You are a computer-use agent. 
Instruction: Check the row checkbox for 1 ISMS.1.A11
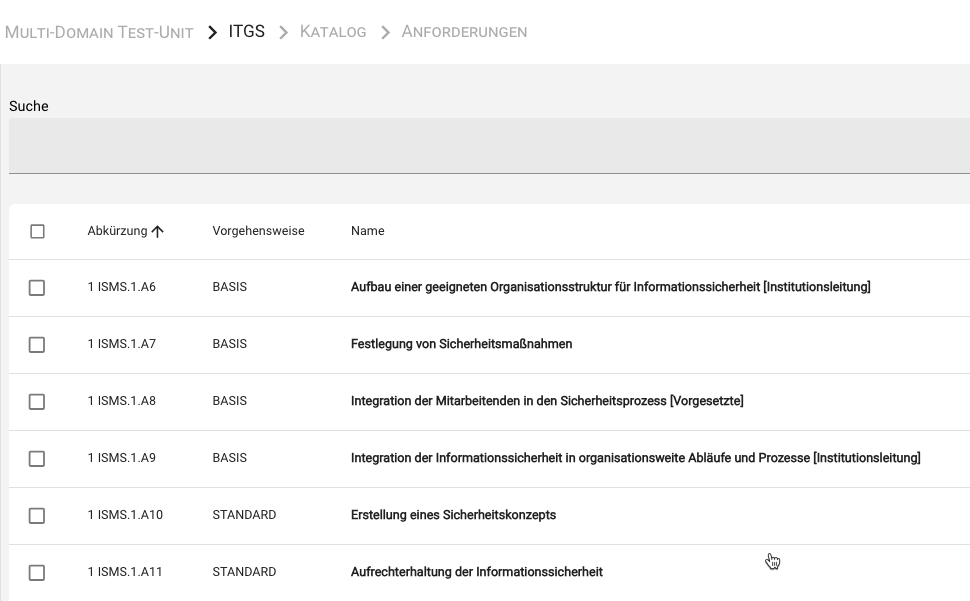36,572
